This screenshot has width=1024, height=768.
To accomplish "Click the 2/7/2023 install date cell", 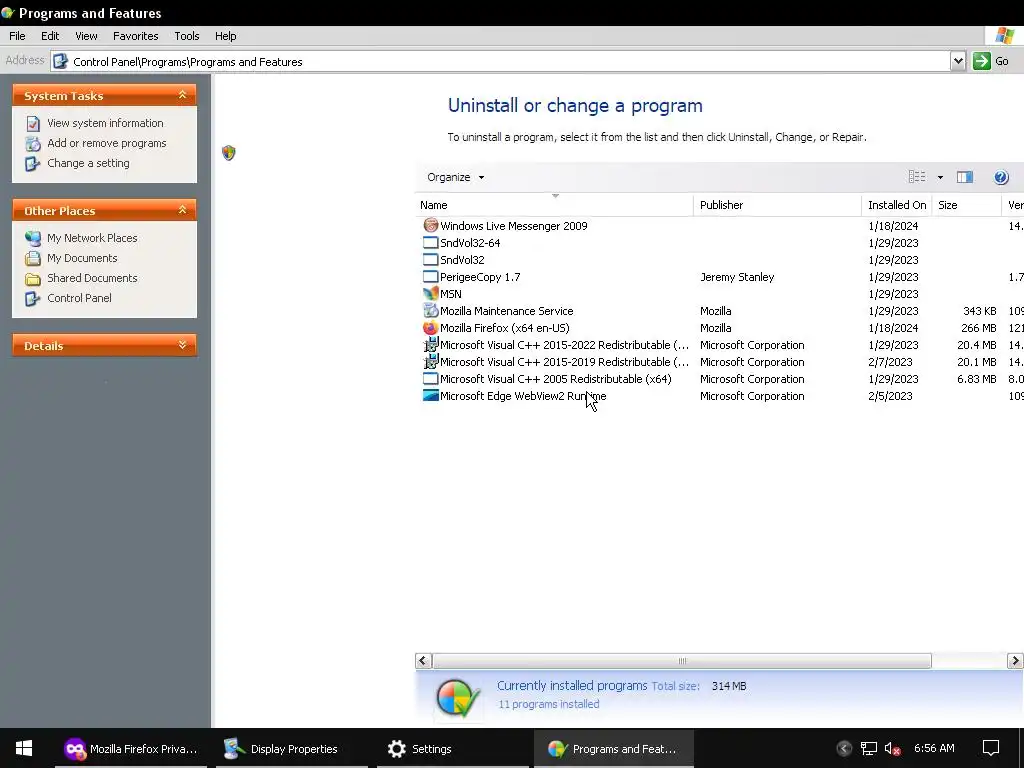I will coord(889,362).
